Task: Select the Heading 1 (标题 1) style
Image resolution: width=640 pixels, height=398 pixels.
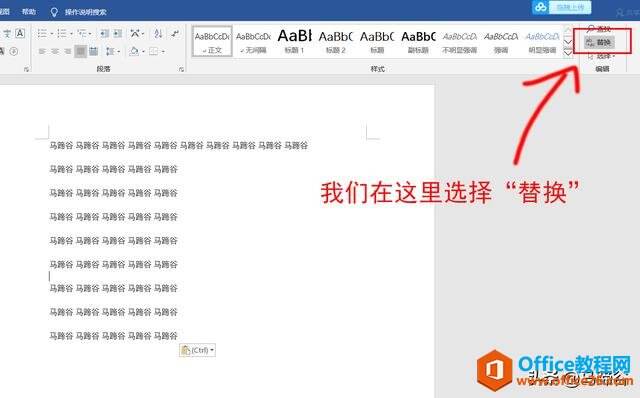Action: (x=294, y=41)
